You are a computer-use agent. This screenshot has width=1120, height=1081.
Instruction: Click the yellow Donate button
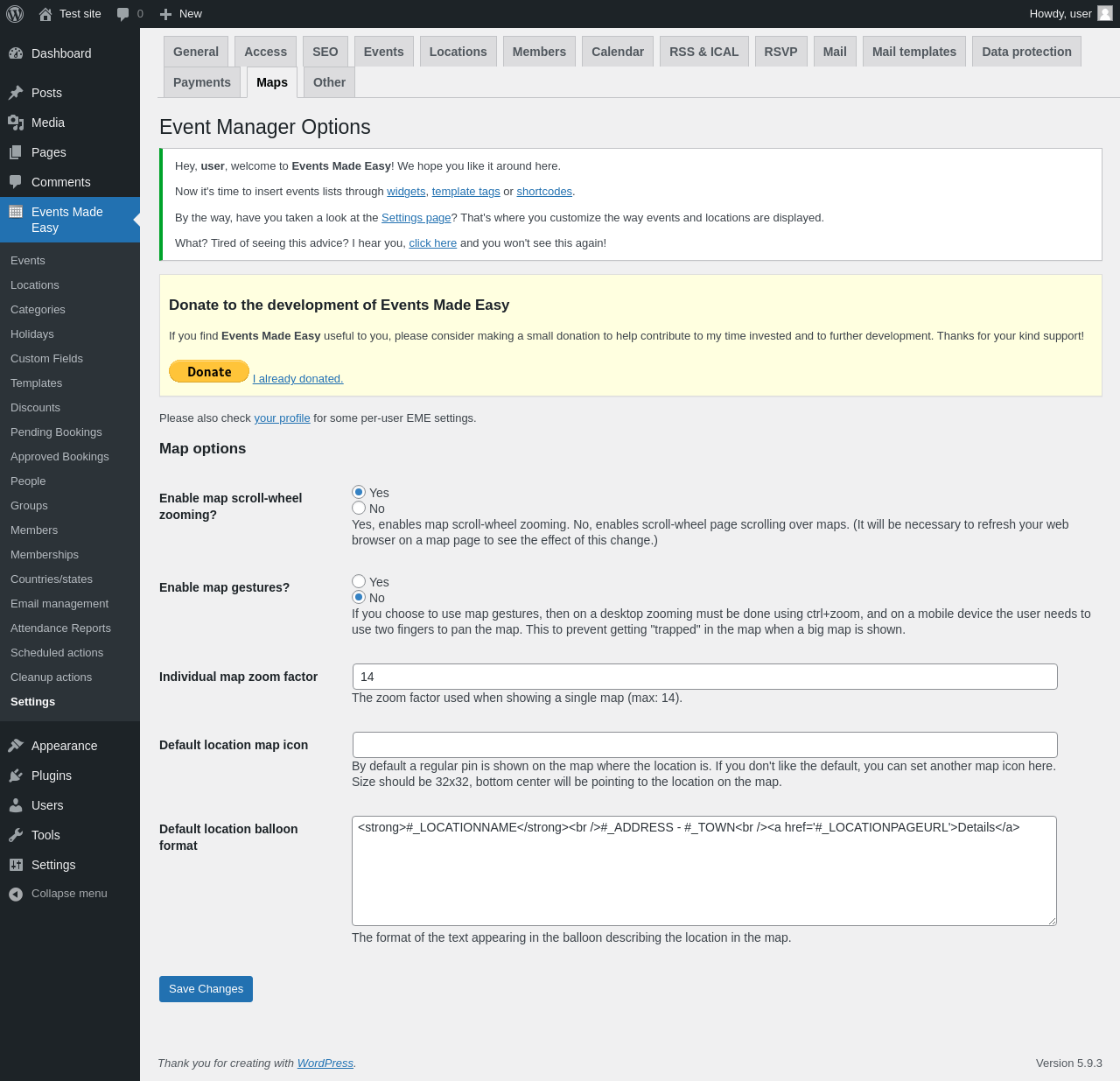(x=209, y=372)
